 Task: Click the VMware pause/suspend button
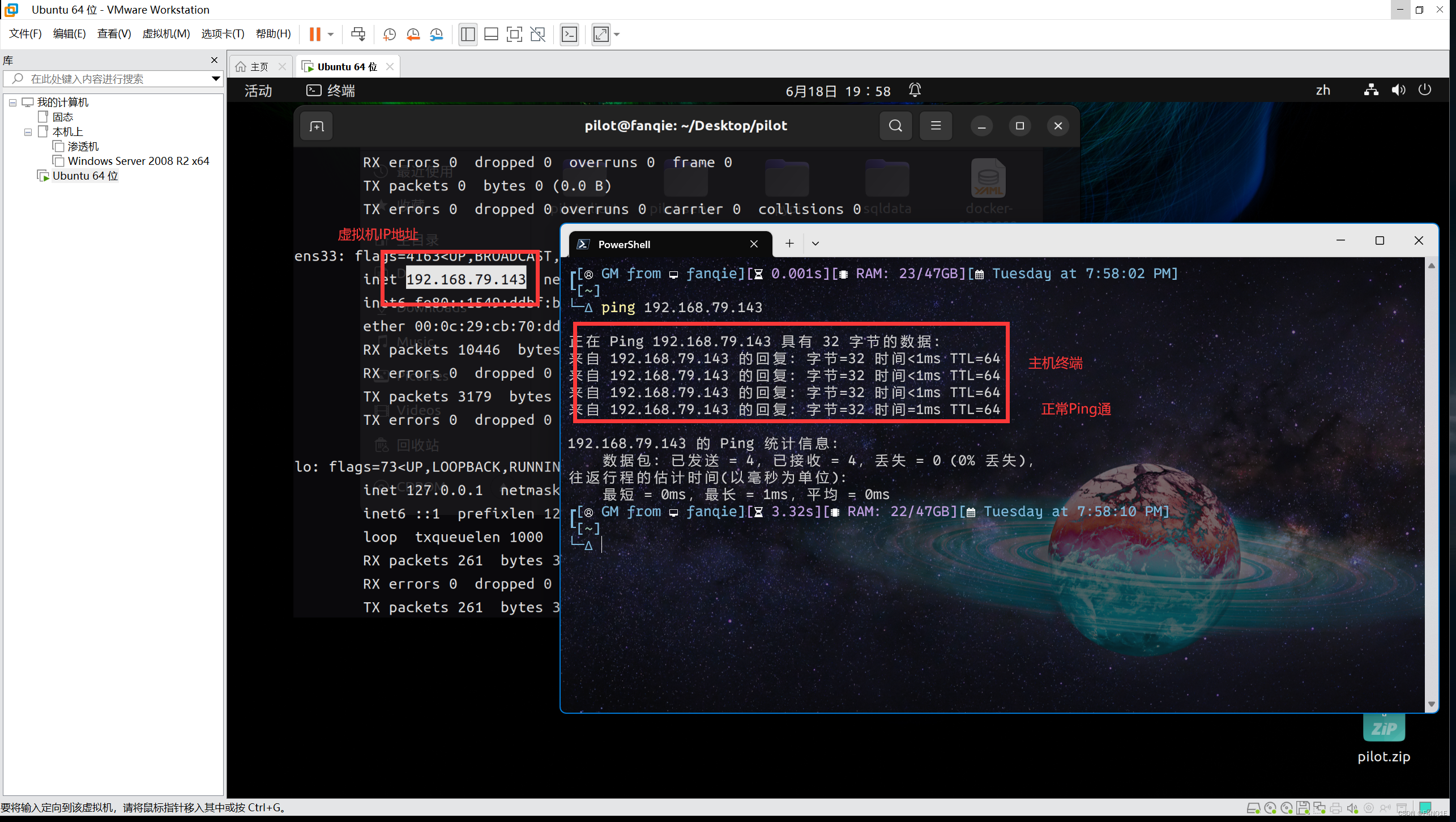(x=315, y=35)
